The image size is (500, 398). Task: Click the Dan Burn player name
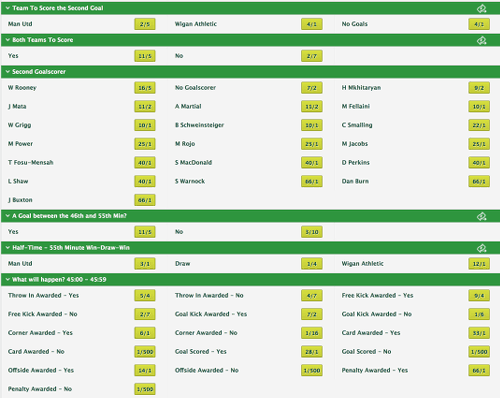(x=355, y=181)
